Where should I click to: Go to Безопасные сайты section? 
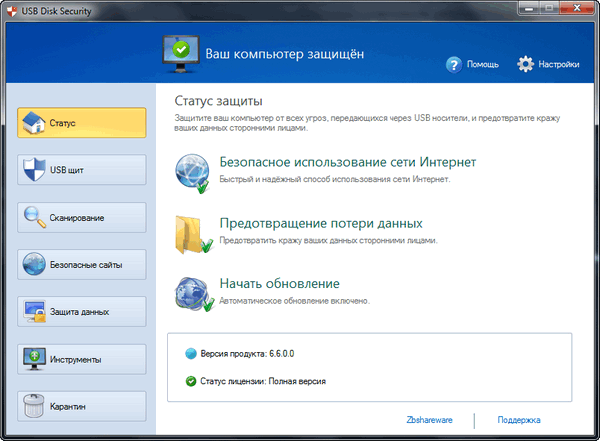click(82, 265)
